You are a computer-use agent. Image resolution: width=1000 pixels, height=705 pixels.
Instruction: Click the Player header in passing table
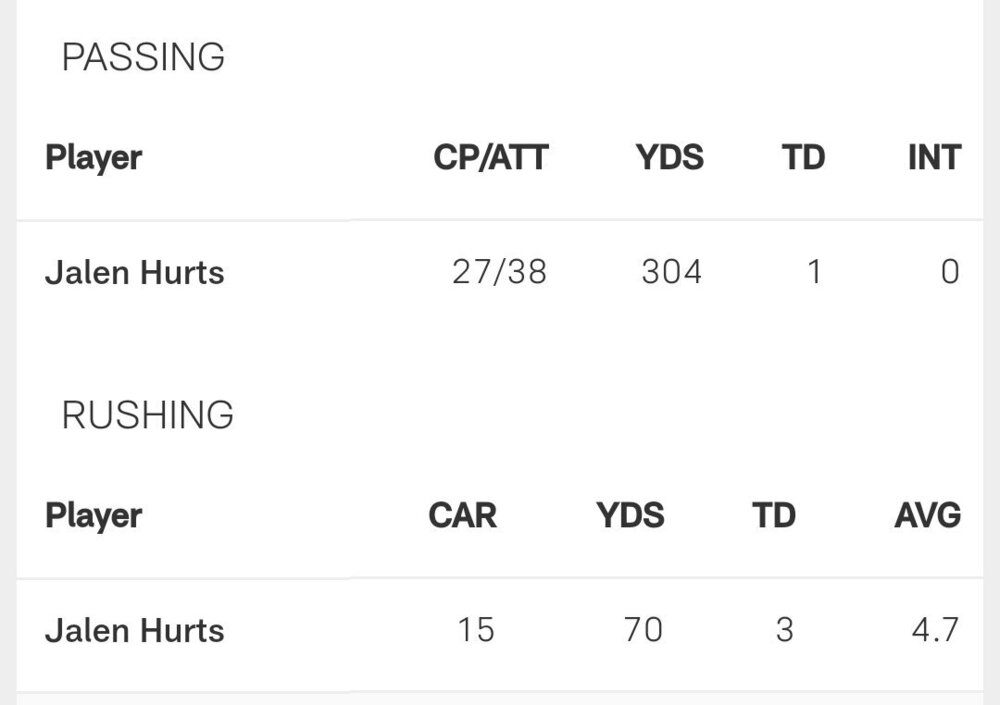click(x=93, y=158)
